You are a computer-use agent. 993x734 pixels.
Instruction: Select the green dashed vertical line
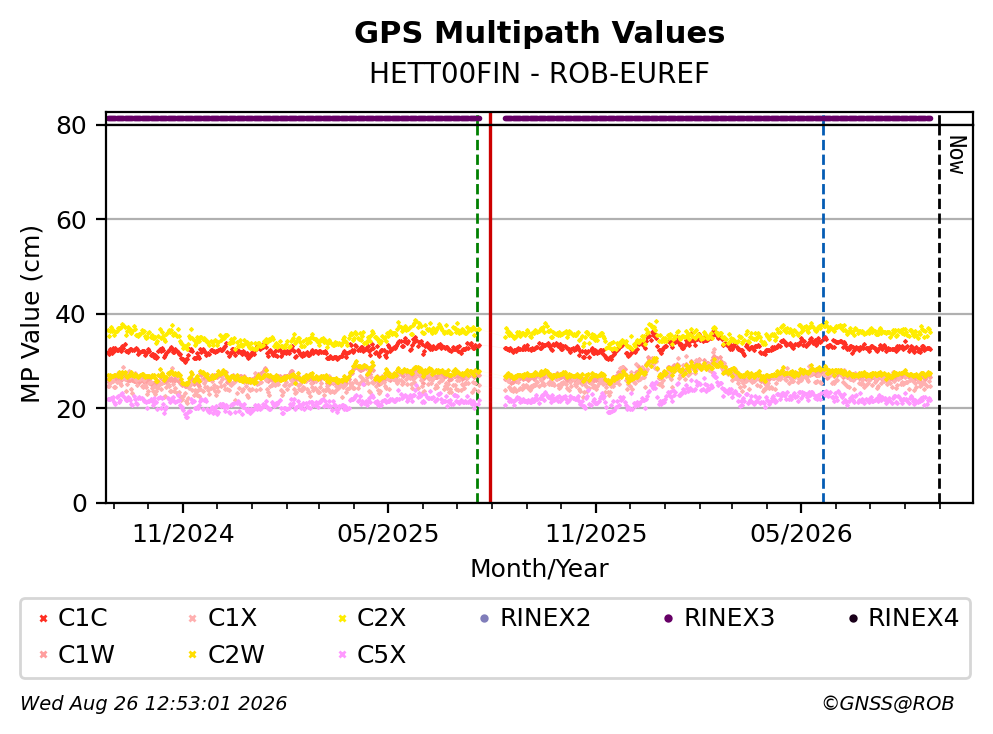(478, 308)
